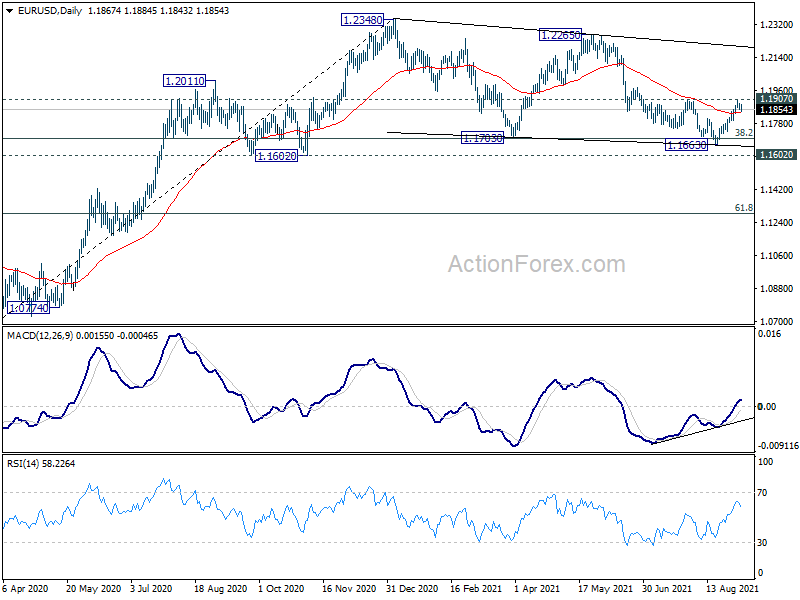The image size is (800, 600).
Task: Click the 1.20110 high price label
Action: (x=185, y=80)
